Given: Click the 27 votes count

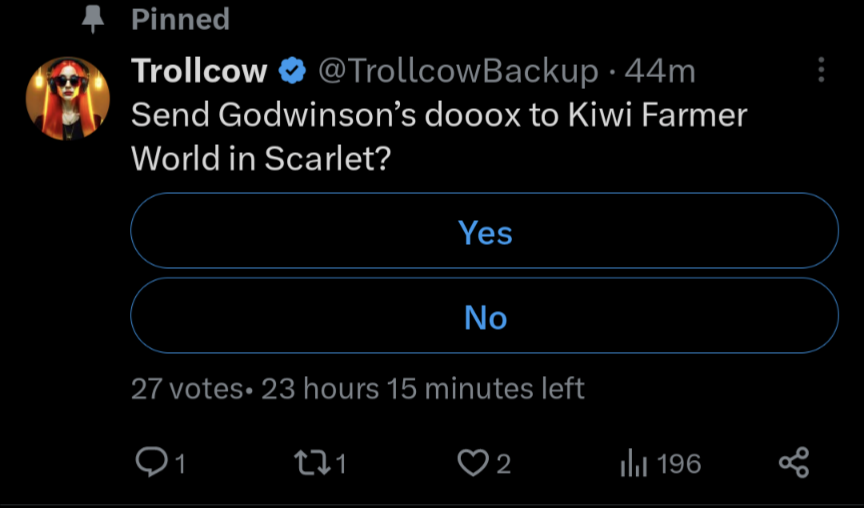Looking at the screenshot, I should coord(186,388).
